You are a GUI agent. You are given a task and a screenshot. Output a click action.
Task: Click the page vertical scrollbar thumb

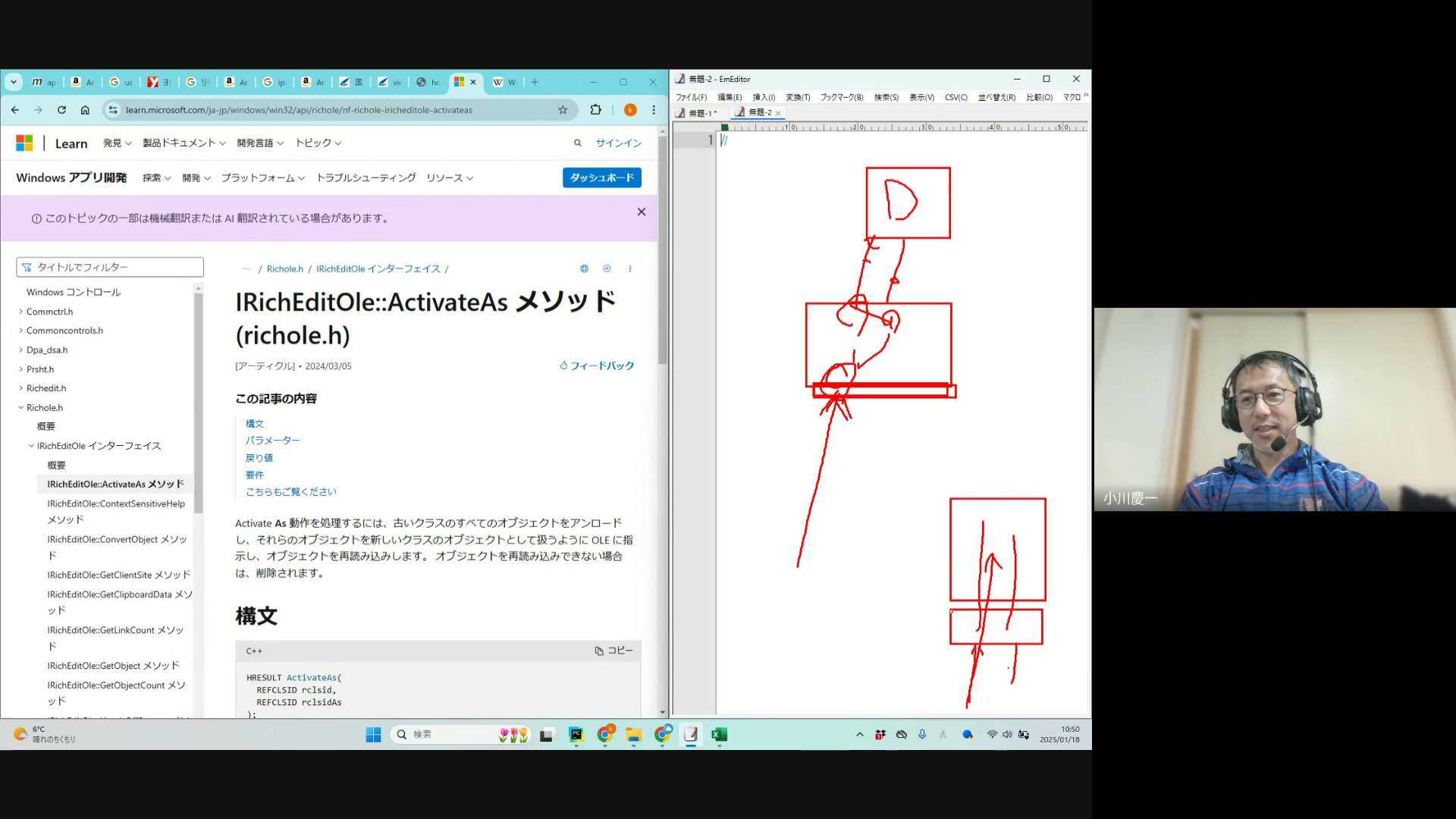pyautogui.click(x=662, y=250)
